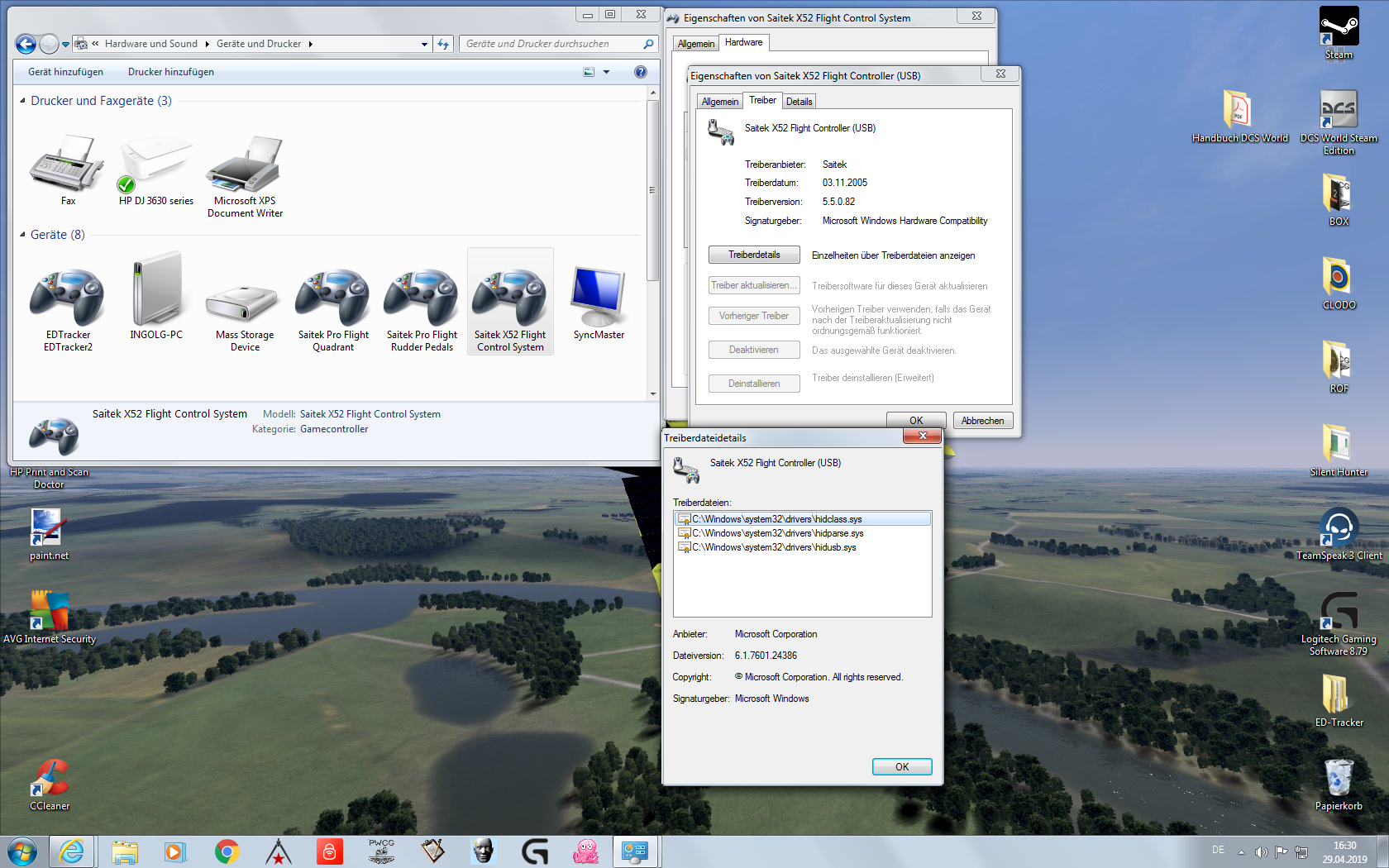Open the CLODO desktop folder
The width and height of the screenshot is (1389, 868).
click(x=1339, y=283)
